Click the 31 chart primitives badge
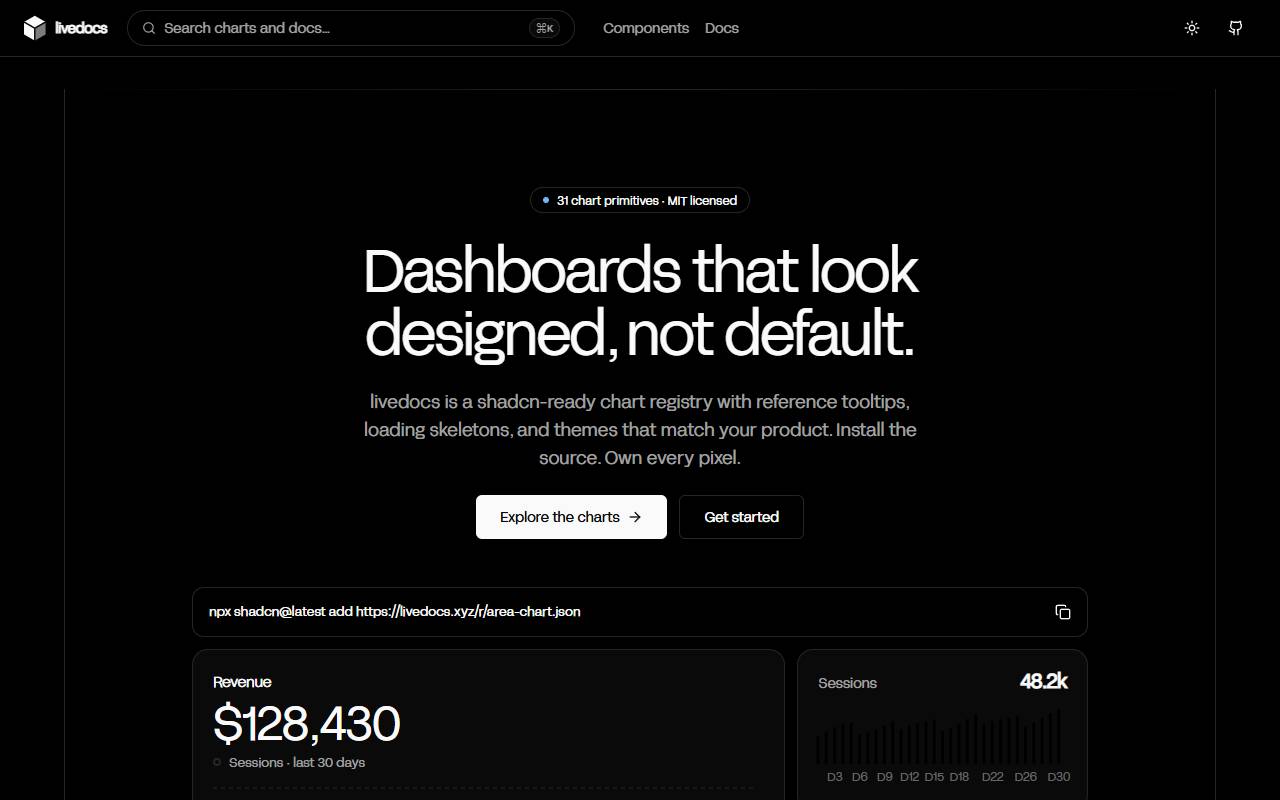The image size is (1280, 800). pos(640,200)
